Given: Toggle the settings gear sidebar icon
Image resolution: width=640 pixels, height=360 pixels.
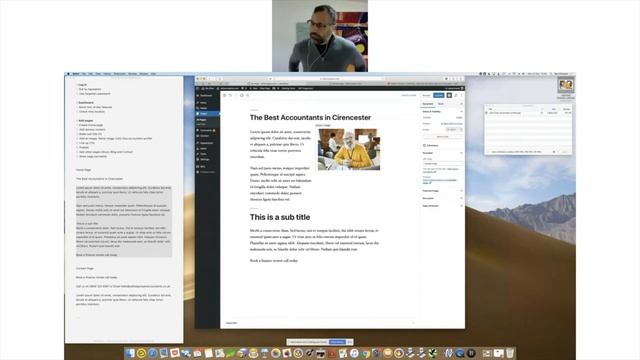Looking at the screenshot, I should point(449,95).
